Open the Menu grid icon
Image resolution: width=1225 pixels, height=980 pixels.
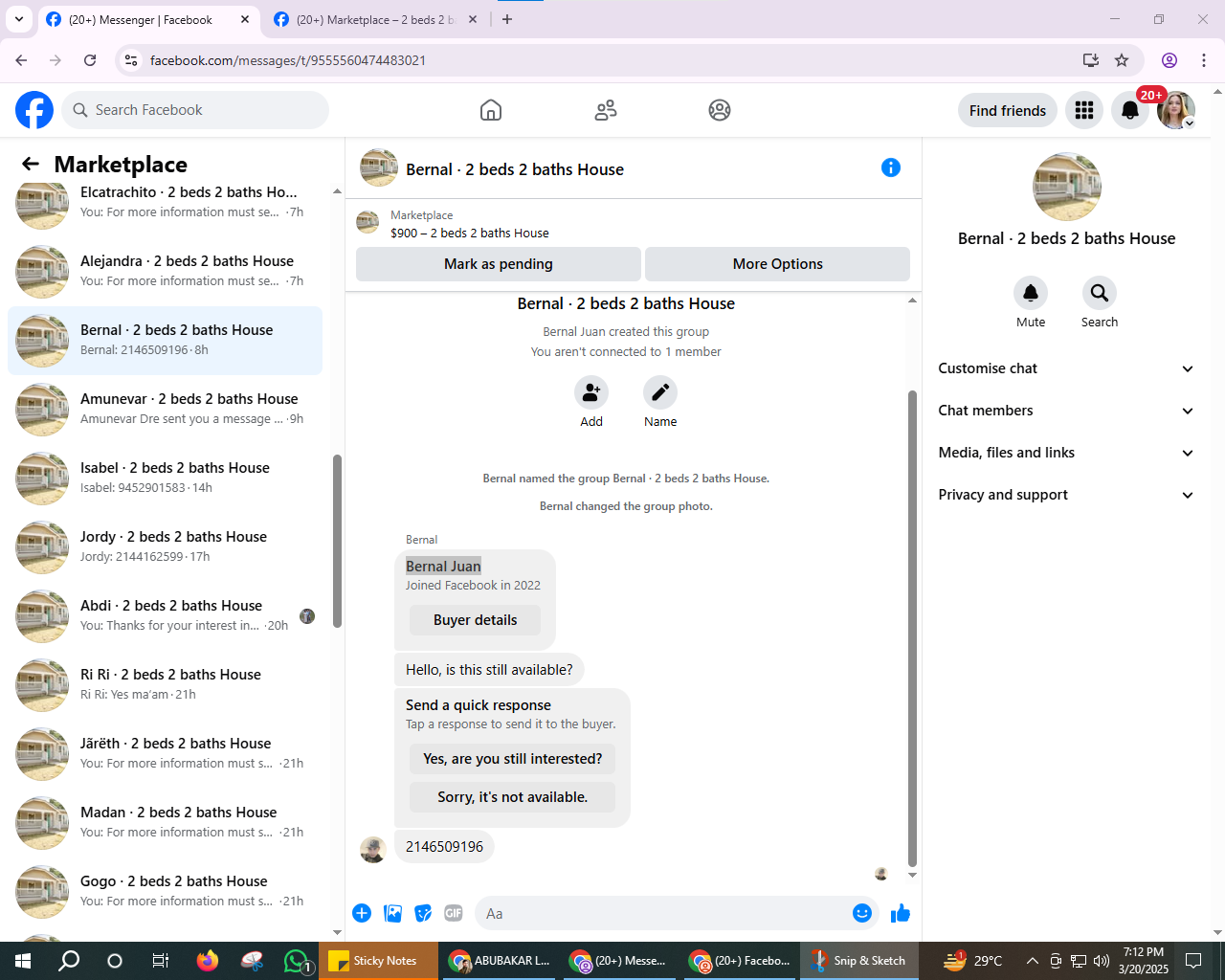click(x=1084, y=110)
